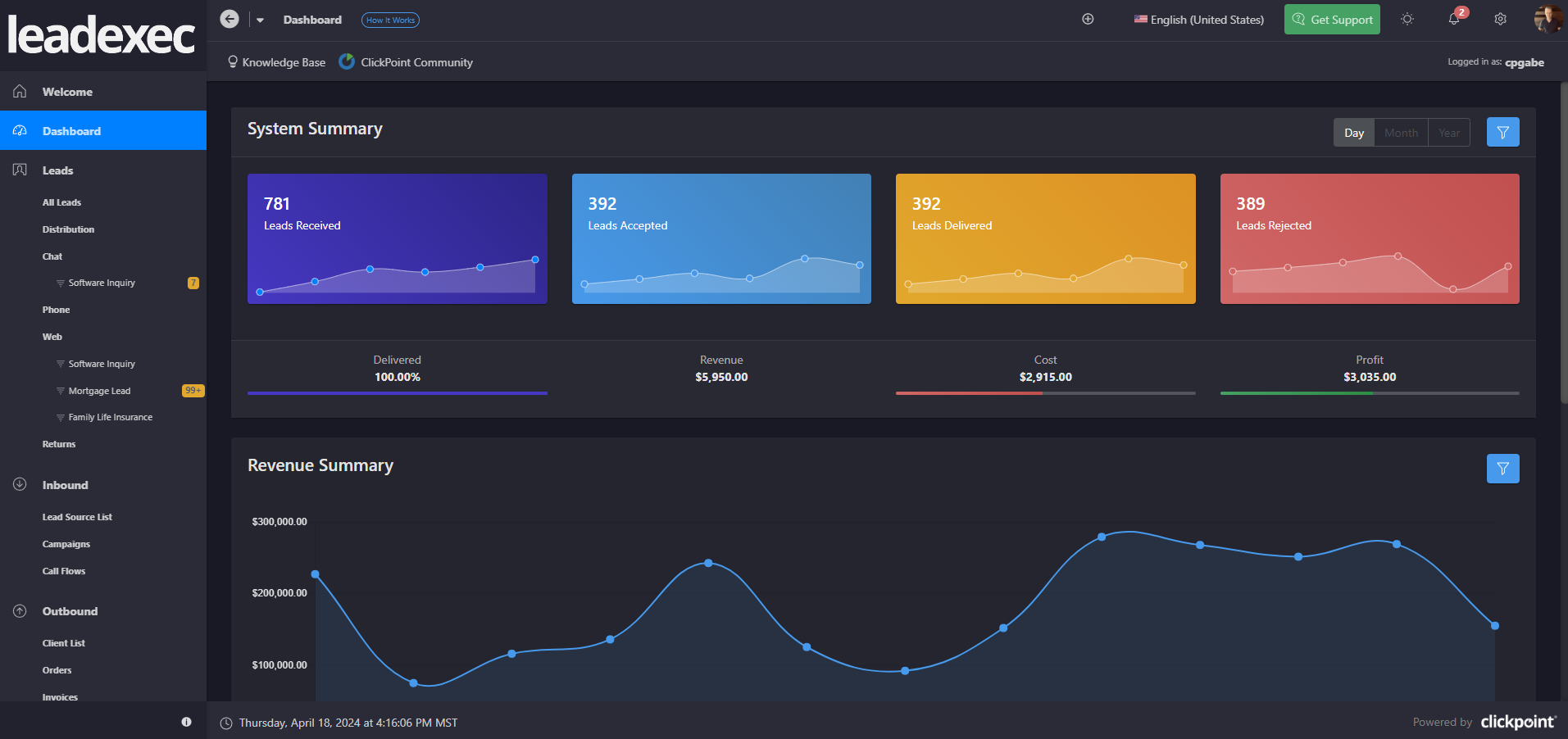
Task: Switch System Summary to Year
Action: coord(1449,133)
